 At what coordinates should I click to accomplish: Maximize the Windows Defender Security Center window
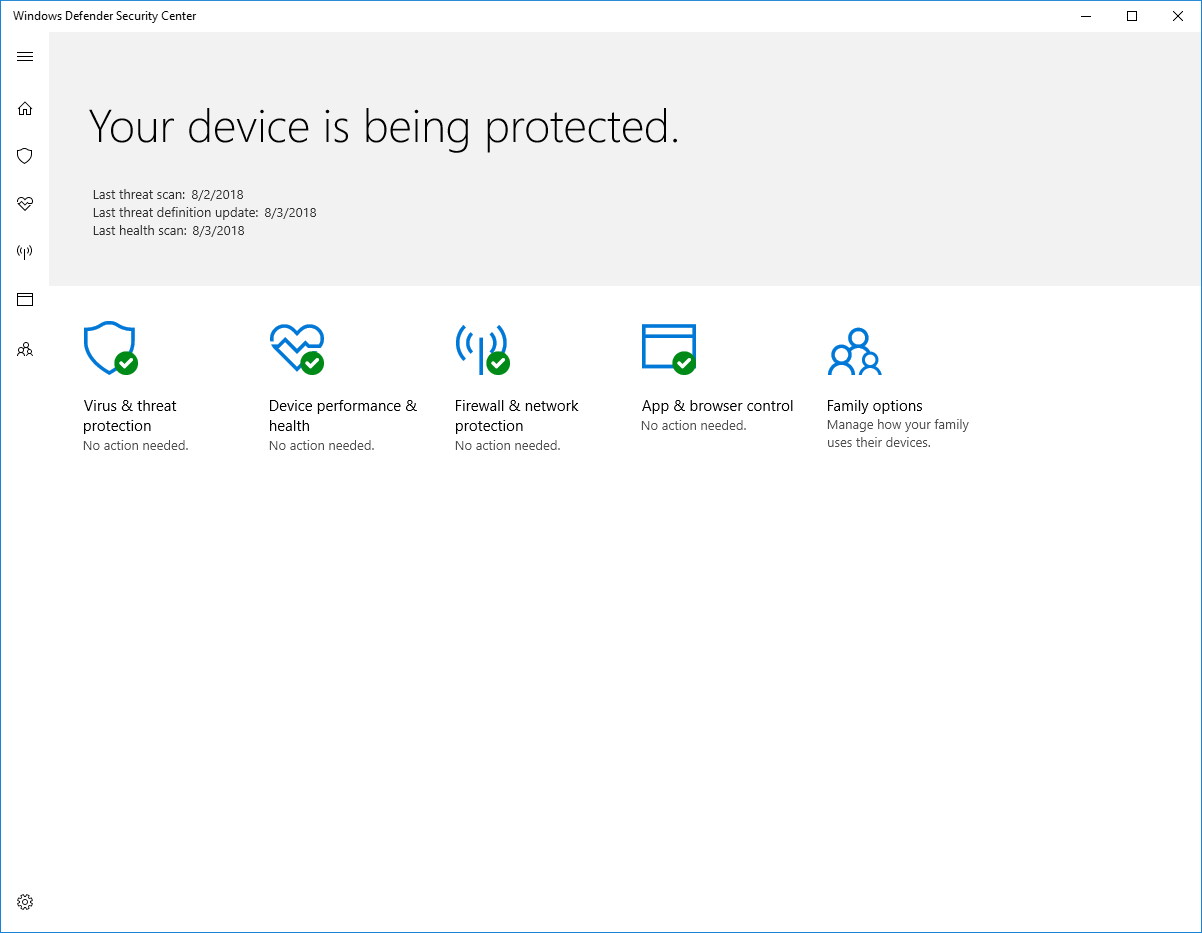point(1132,16)
